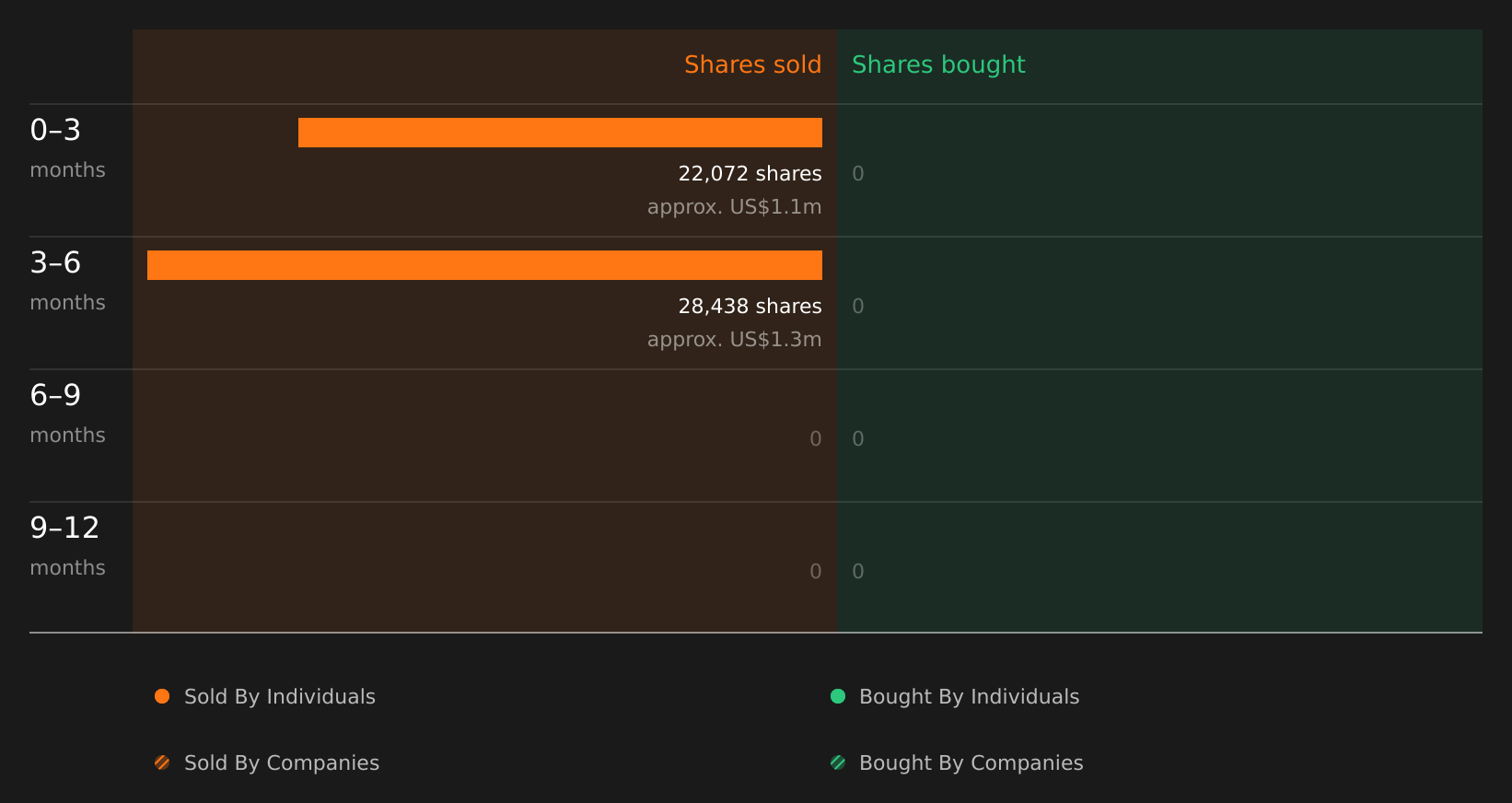Screen dimensions: 1512x803
Task: Click the approx. US$1.3m label
Action: coord(734,339)
